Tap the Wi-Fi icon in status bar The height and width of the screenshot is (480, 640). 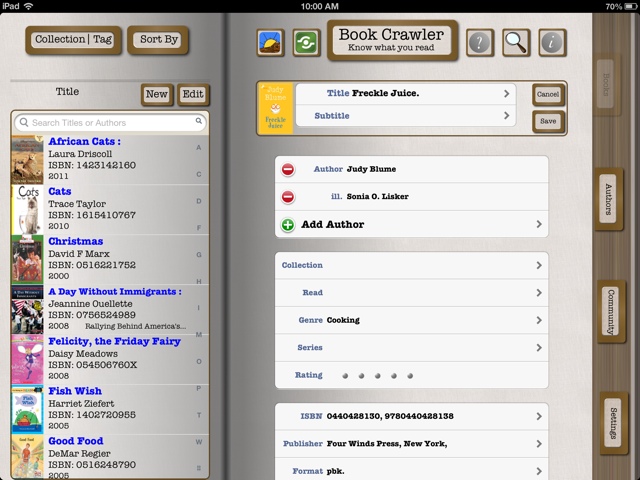point(29,6)
